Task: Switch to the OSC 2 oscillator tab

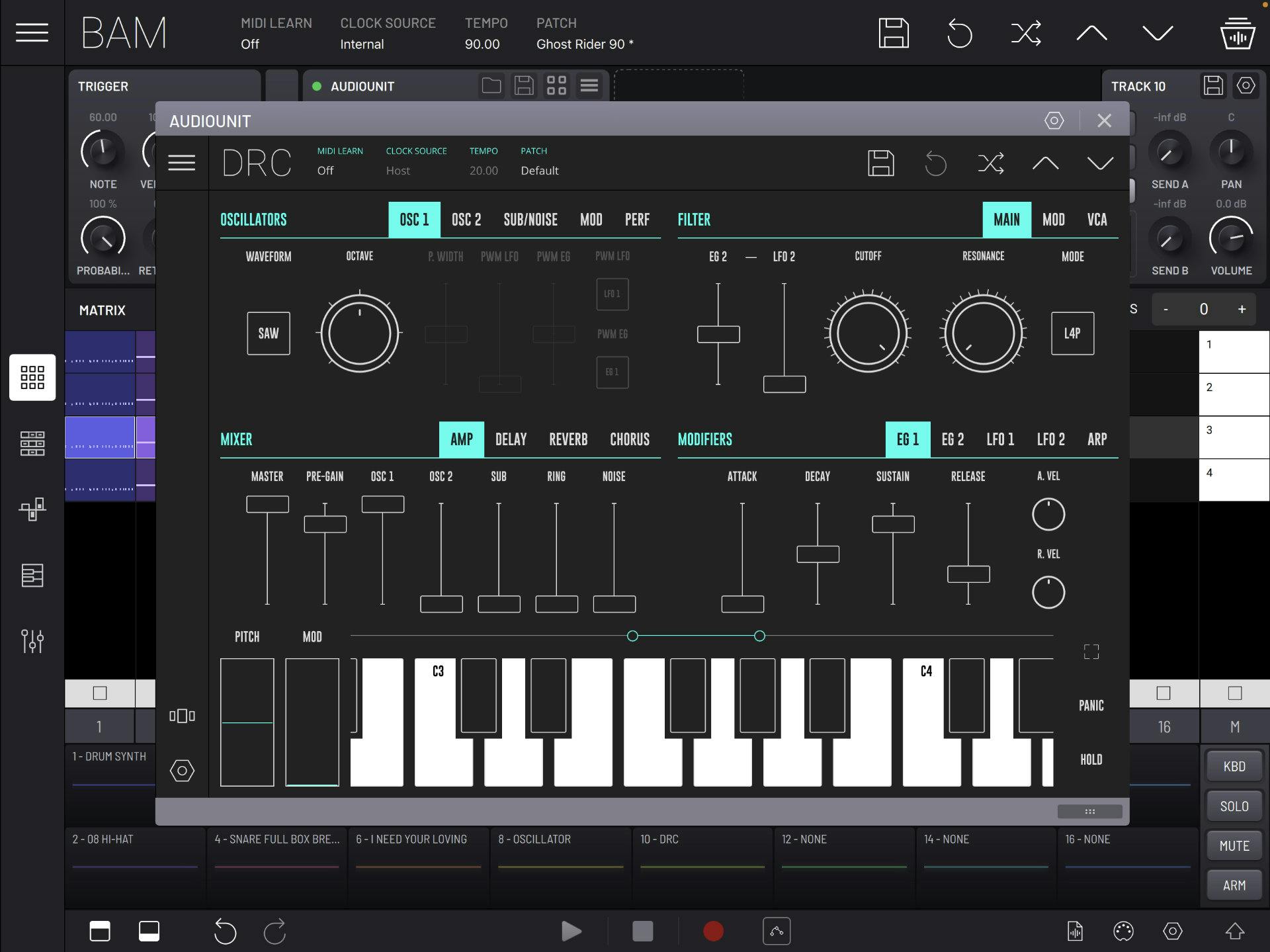Action: click(x=466, y=219)
